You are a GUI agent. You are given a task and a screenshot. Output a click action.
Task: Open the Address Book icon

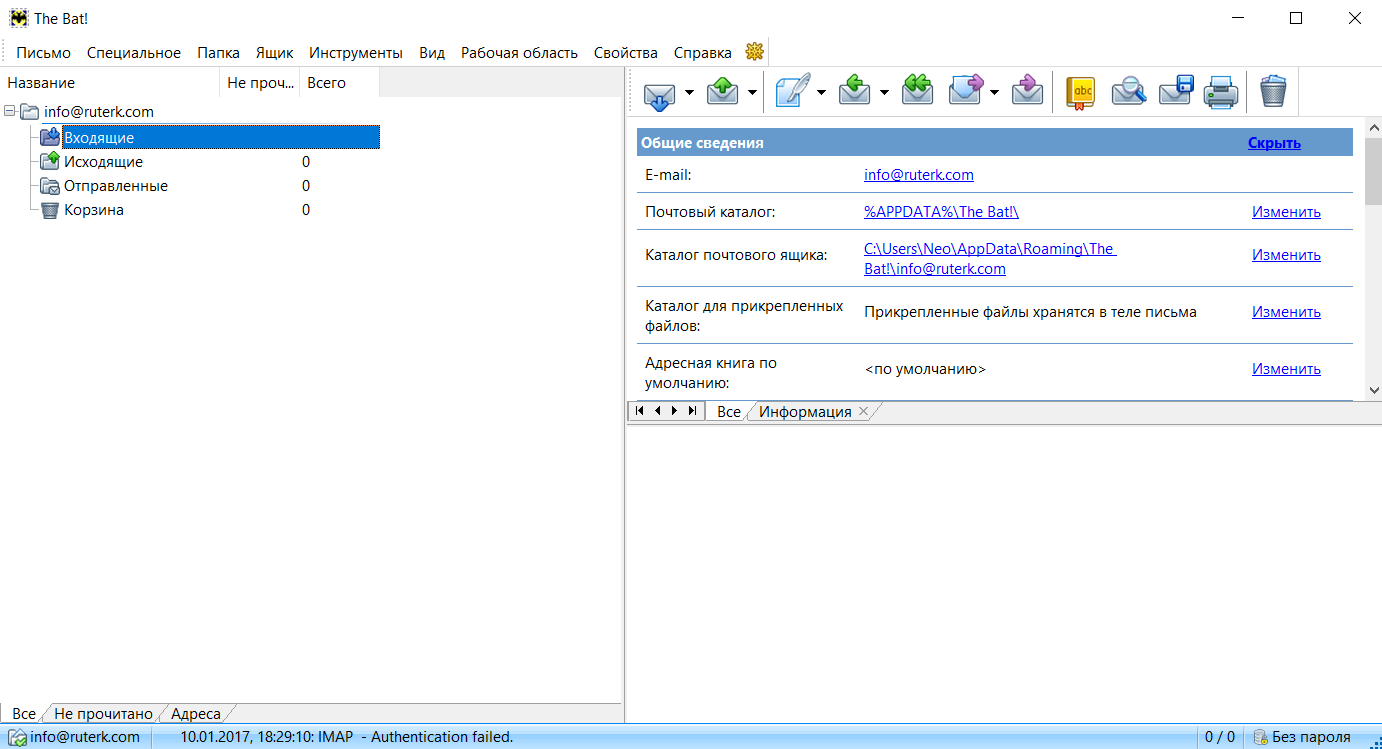(x=1080, y=92)
